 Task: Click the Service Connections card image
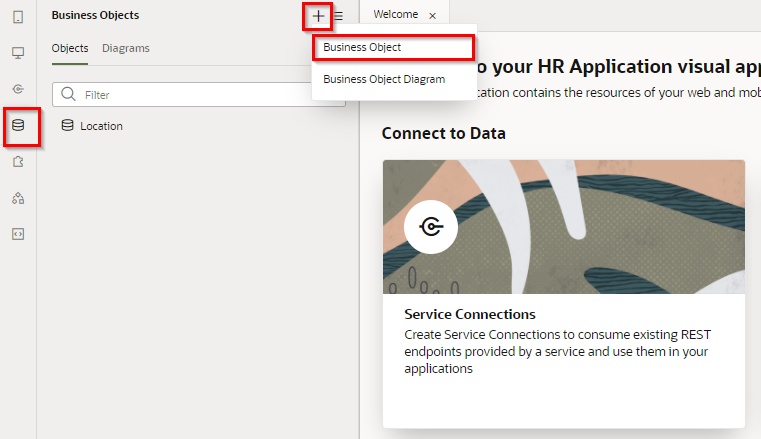coord(563,226)
